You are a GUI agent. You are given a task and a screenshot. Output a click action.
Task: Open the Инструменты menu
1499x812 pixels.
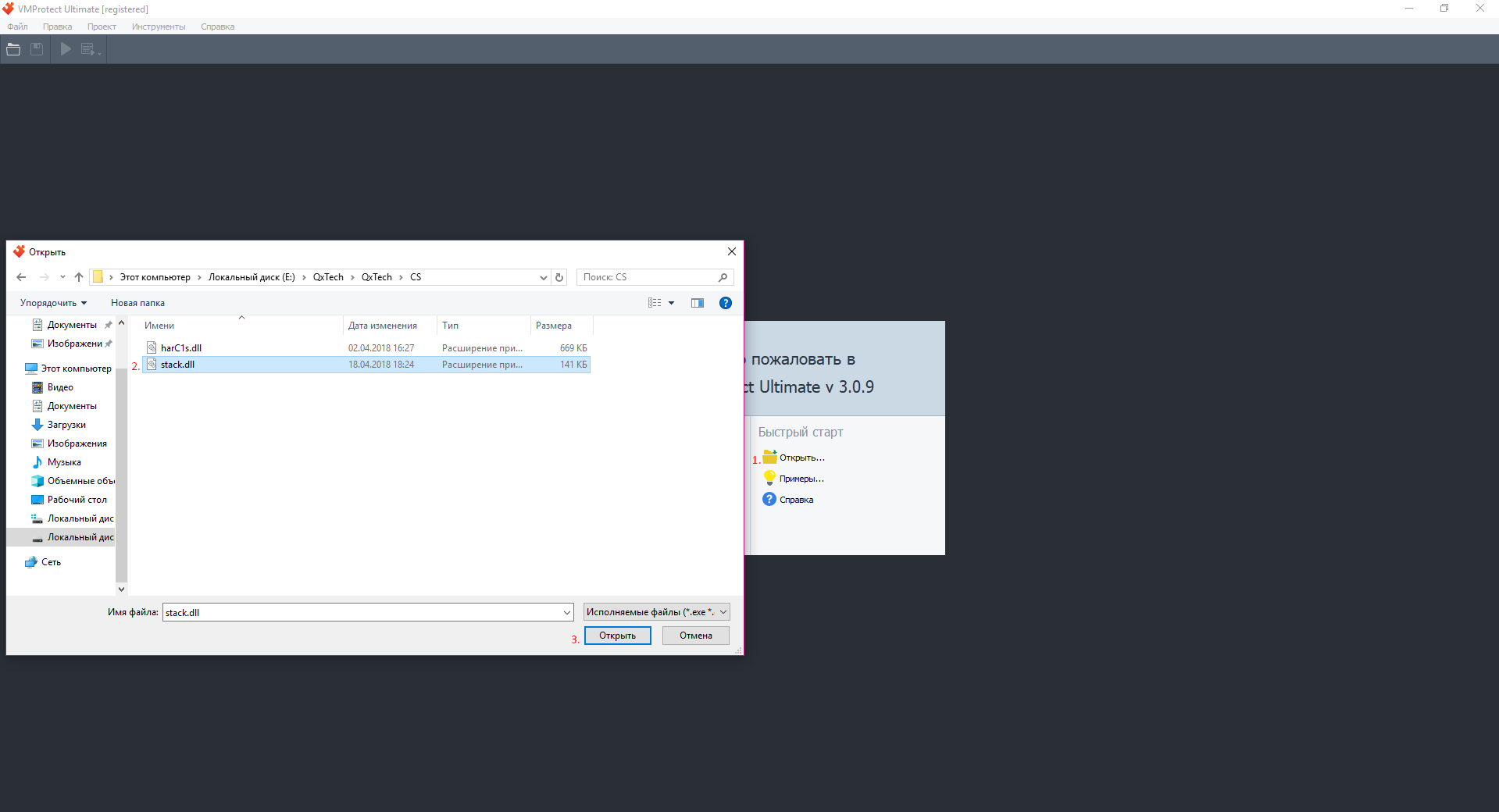point(159,27)
